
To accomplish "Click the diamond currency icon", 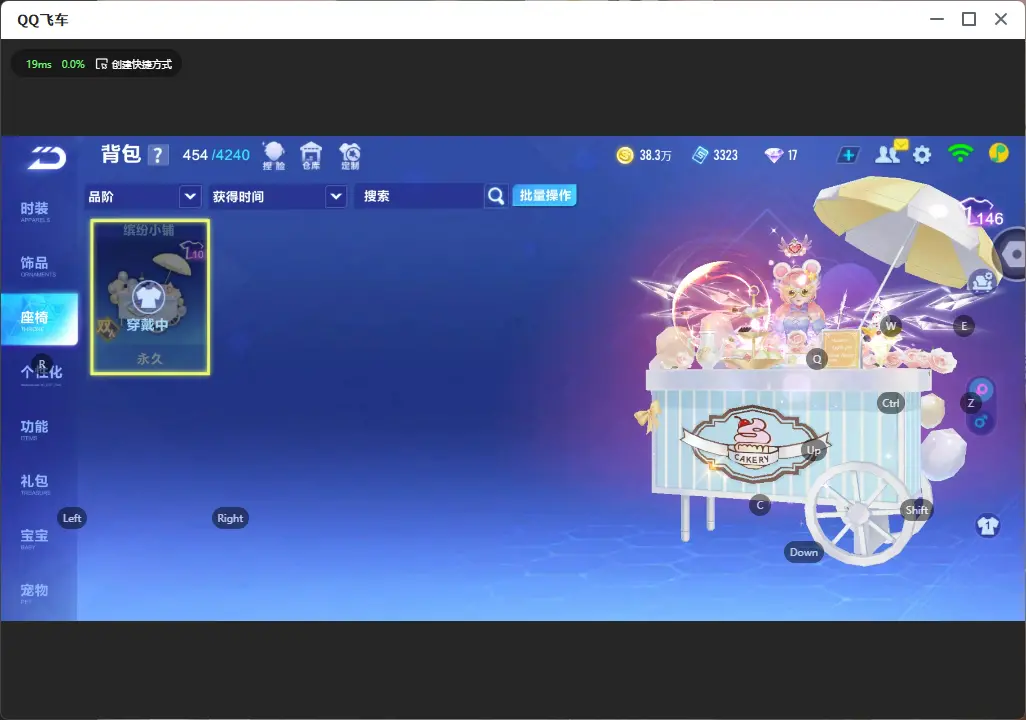I will (x=773, y=155).
